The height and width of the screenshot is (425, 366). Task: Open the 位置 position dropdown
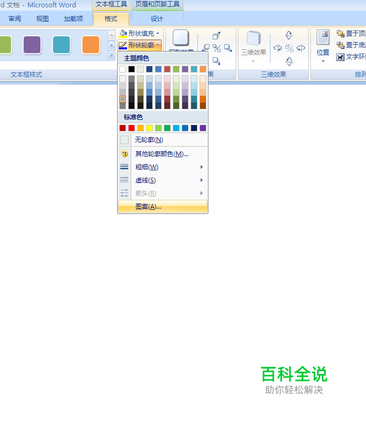tap(323, 46)
